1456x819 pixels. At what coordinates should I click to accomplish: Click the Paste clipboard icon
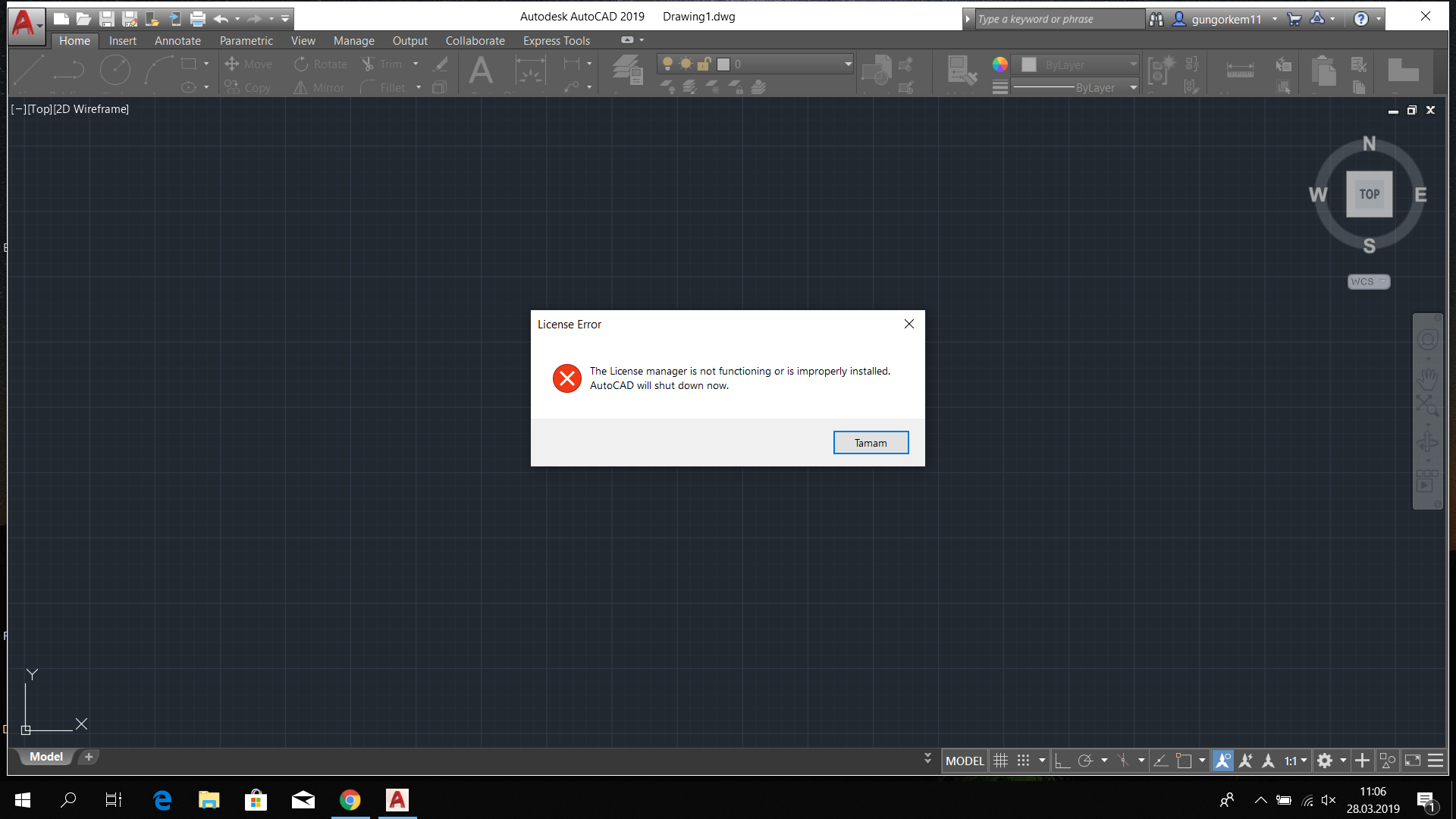(1323, 71)
